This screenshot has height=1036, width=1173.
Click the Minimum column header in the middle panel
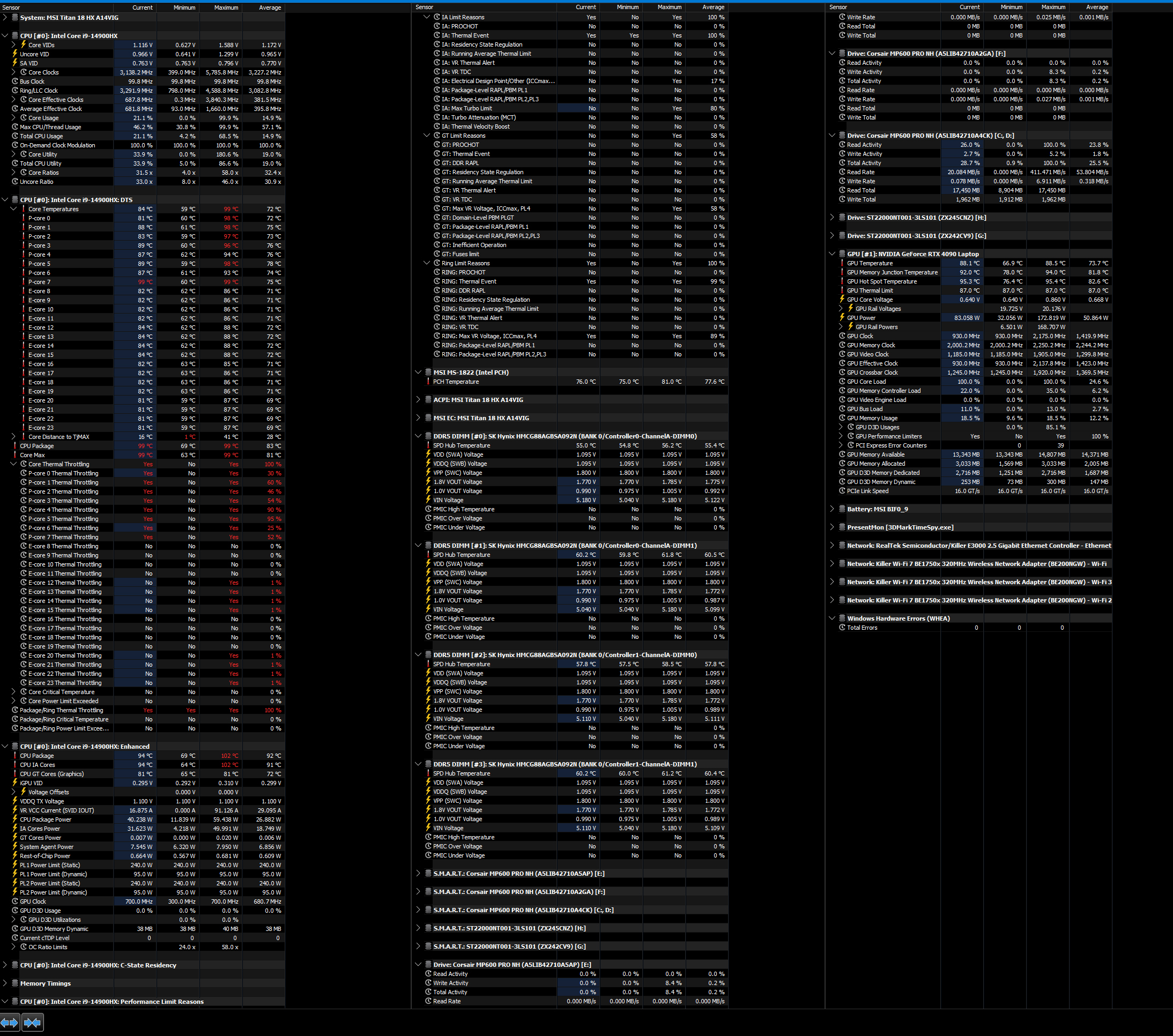point(620,7)
